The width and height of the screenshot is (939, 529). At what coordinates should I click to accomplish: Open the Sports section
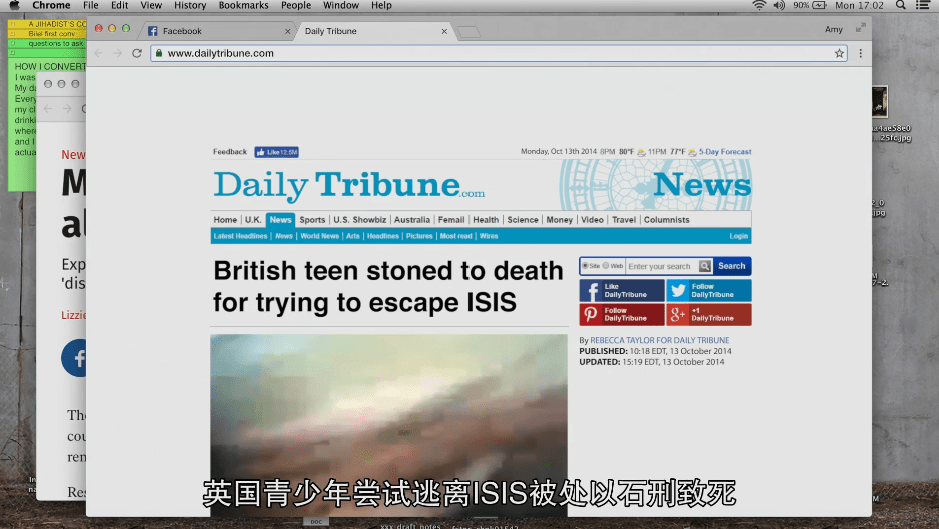pyautogui.click(x=312, y=220)
